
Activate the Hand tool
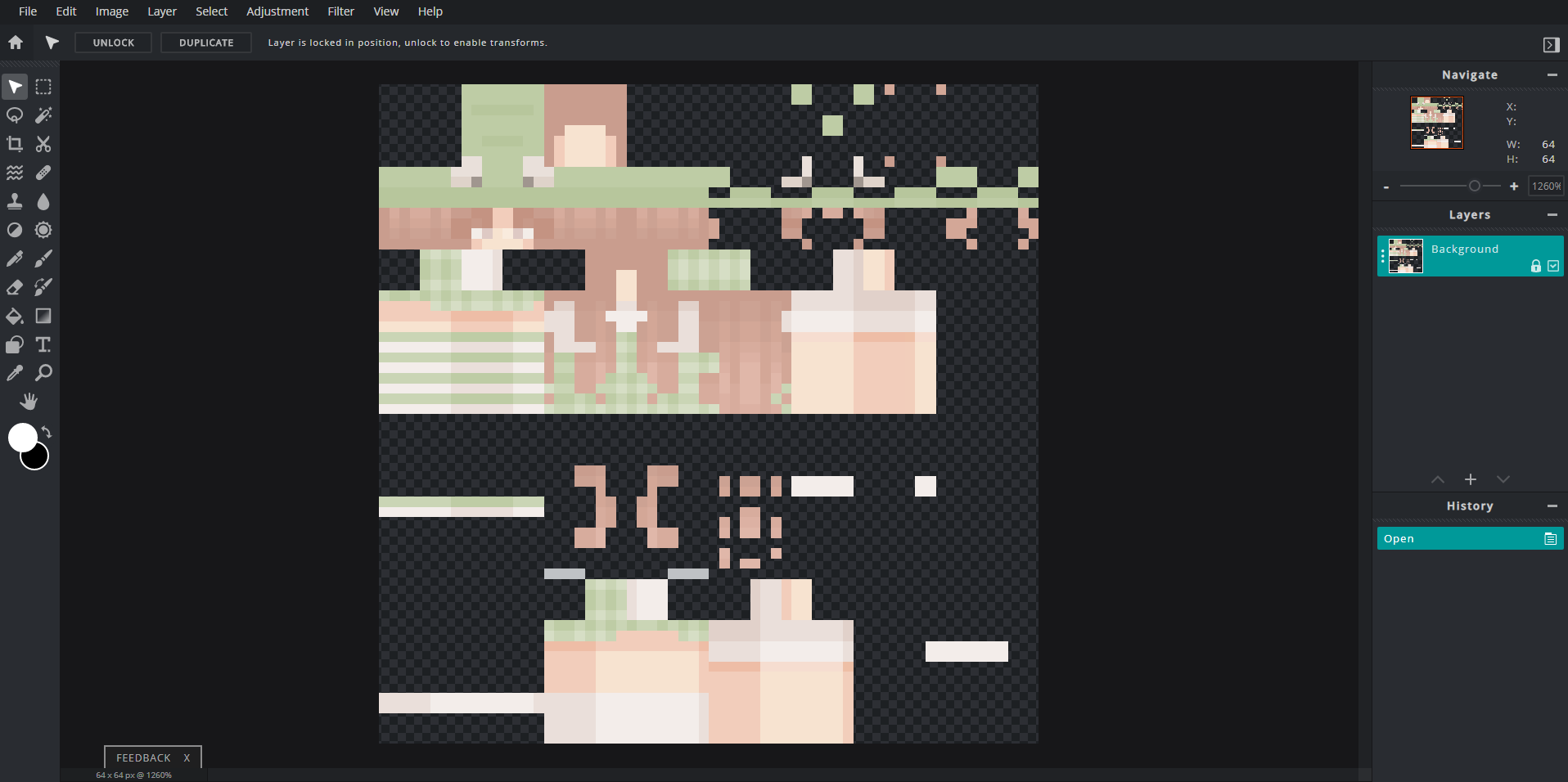[29, 401]
